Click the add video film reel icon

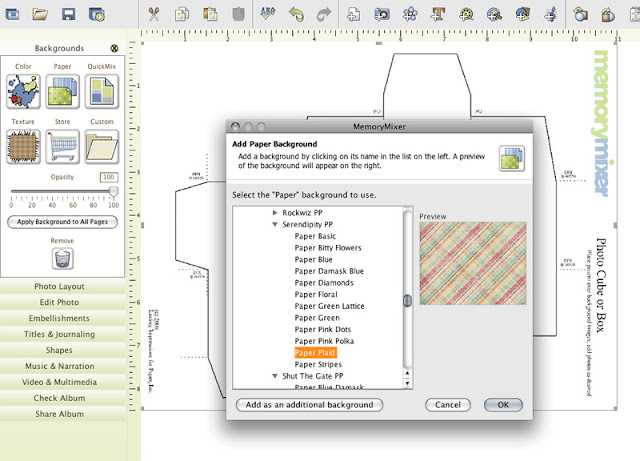466,15
